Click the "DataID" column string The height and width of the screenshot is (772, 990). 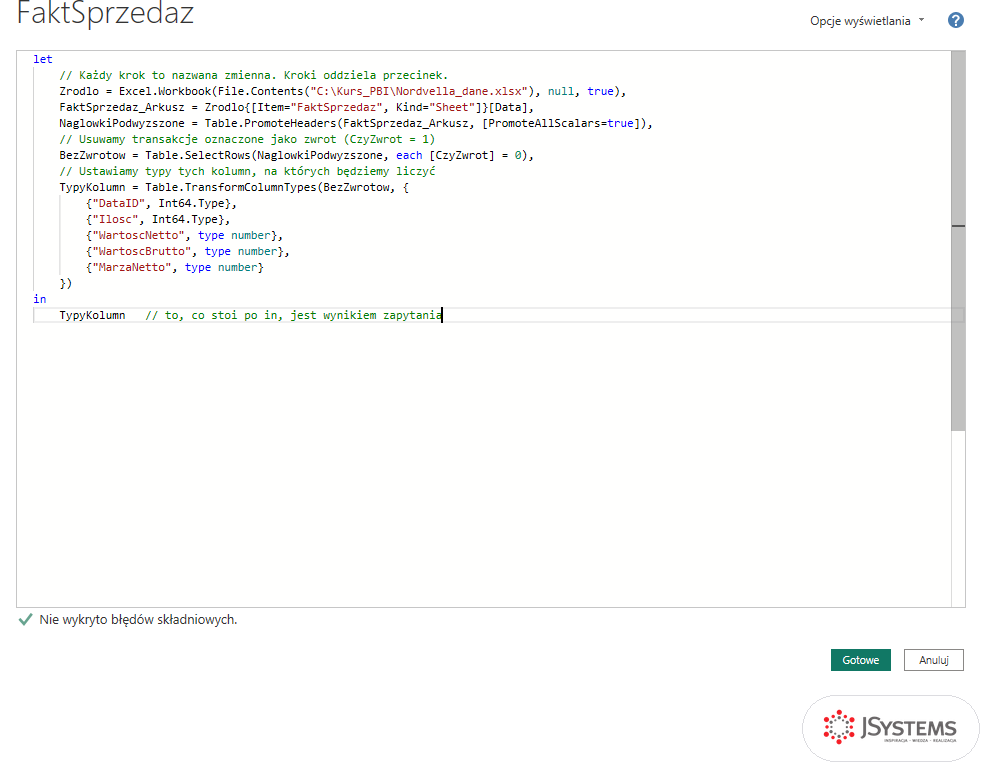pyautogui.click(x=119, y=203)
